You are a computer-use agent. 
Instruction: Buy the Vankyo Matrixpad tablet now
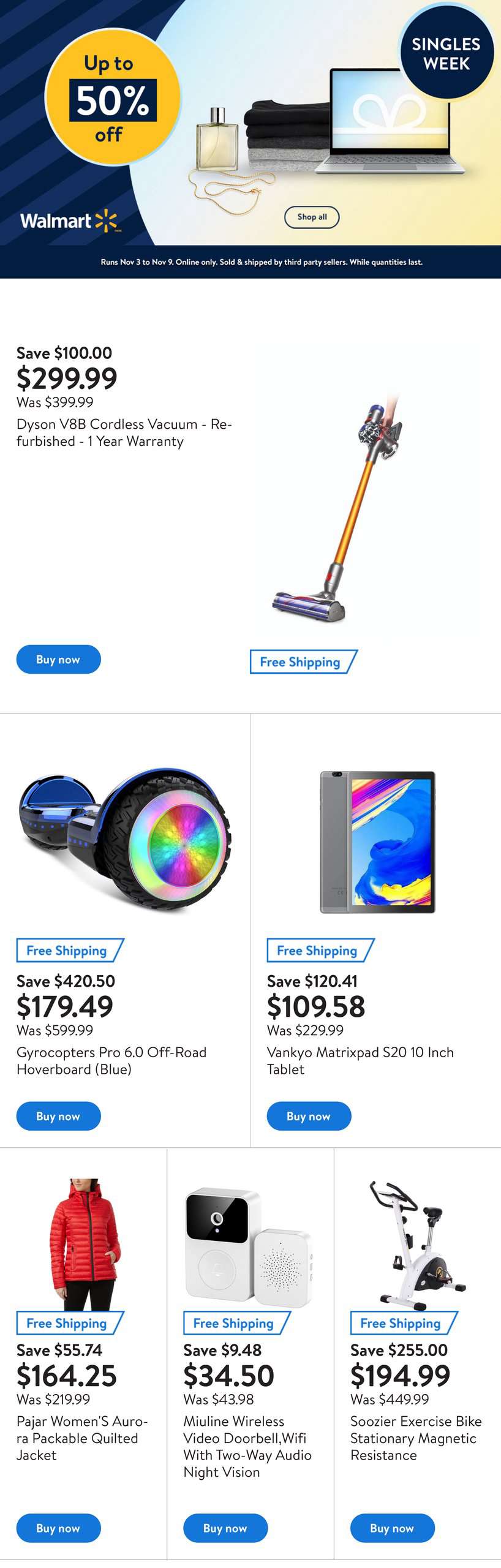click(x=309, y=1116)
